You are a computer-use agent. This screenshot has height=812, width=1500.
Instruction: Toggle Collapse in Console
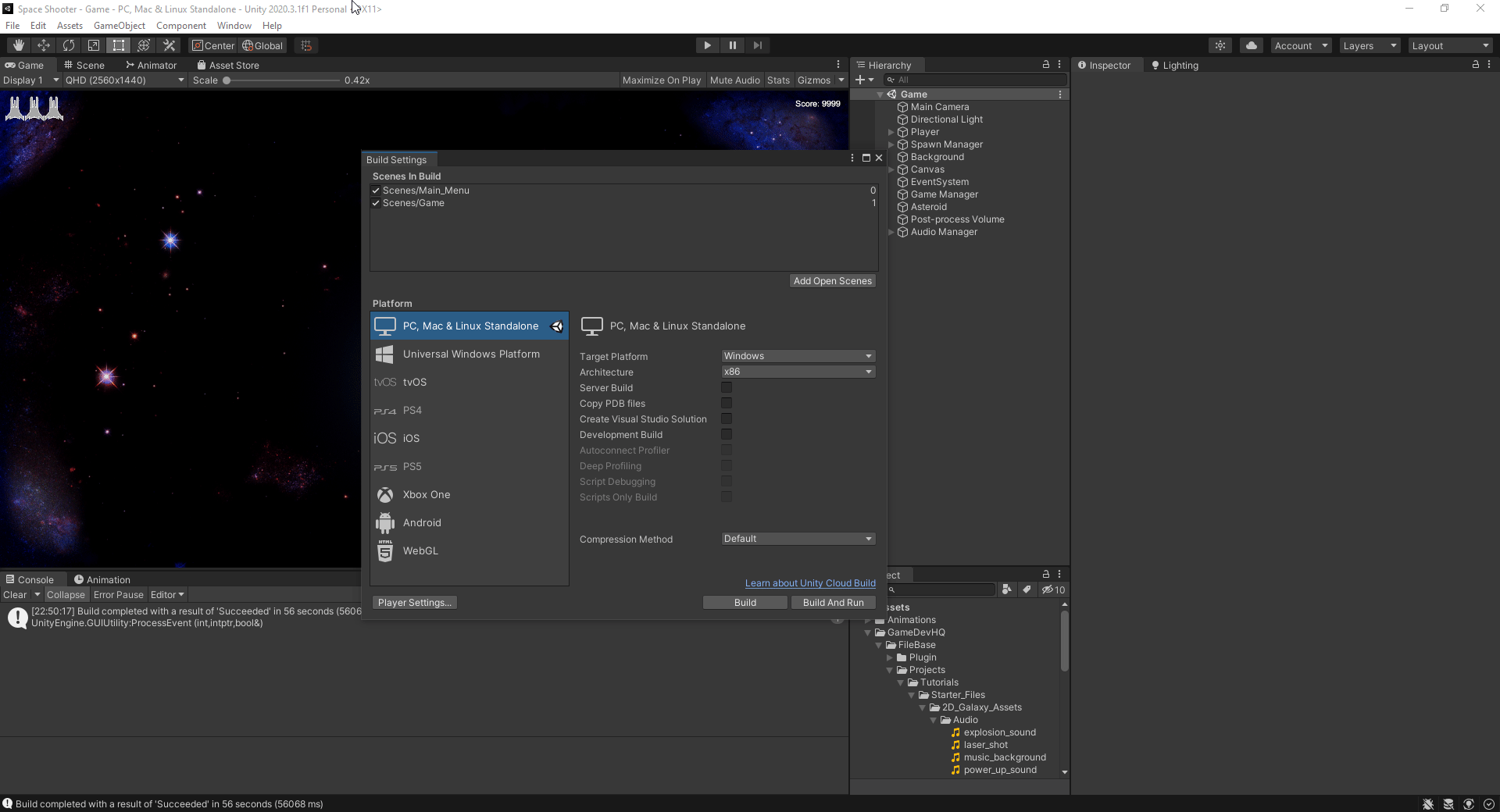tap(66, 594)
